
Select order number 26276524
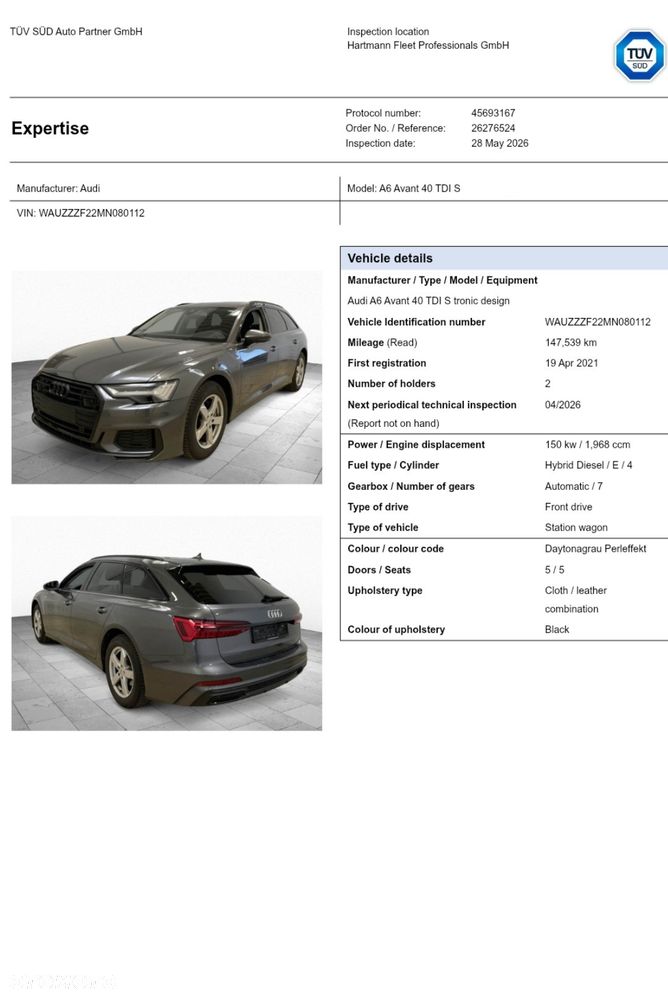click(493, 128)
